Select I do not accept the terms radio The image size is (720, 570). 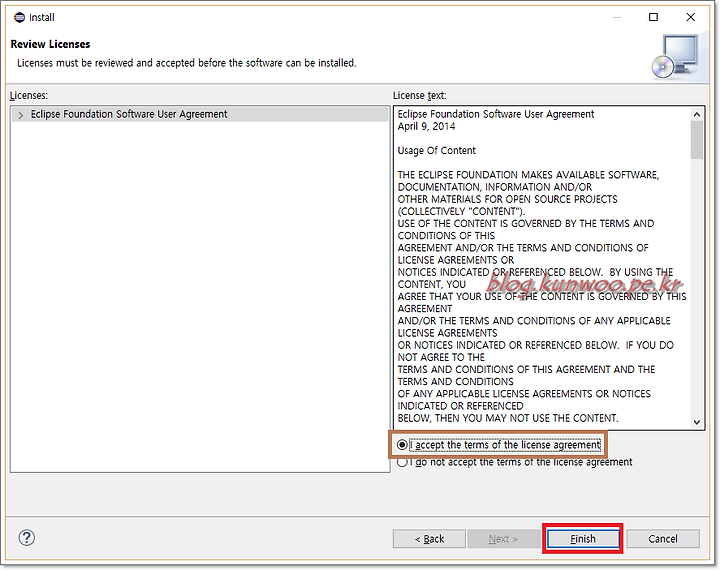[402, 462]
